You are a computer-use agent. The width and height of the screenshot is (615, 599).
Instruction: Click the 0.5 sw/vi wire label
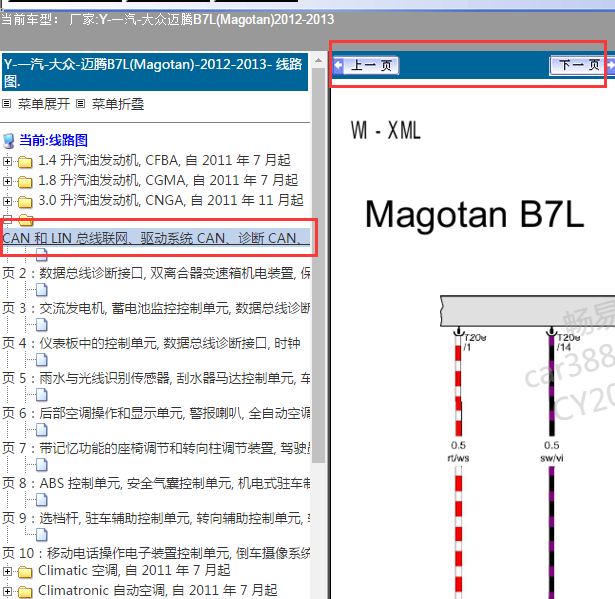pos(551,452)
